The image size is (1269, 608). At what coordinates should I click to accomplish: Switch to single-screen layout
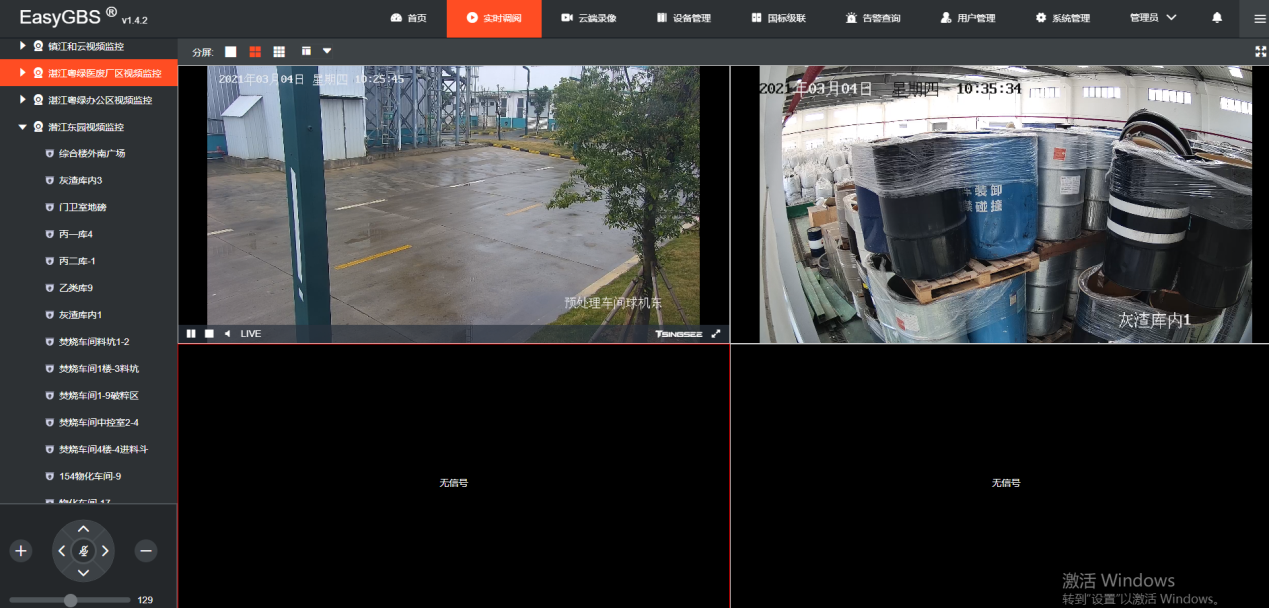[x=231, y=51]
